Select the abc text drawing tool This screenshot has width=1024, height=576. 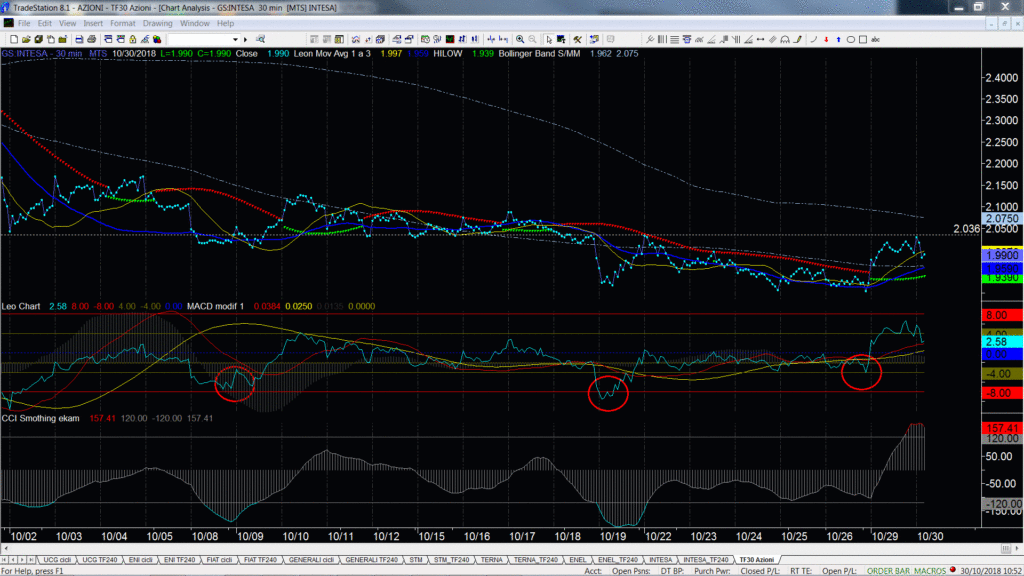[875, 39]
